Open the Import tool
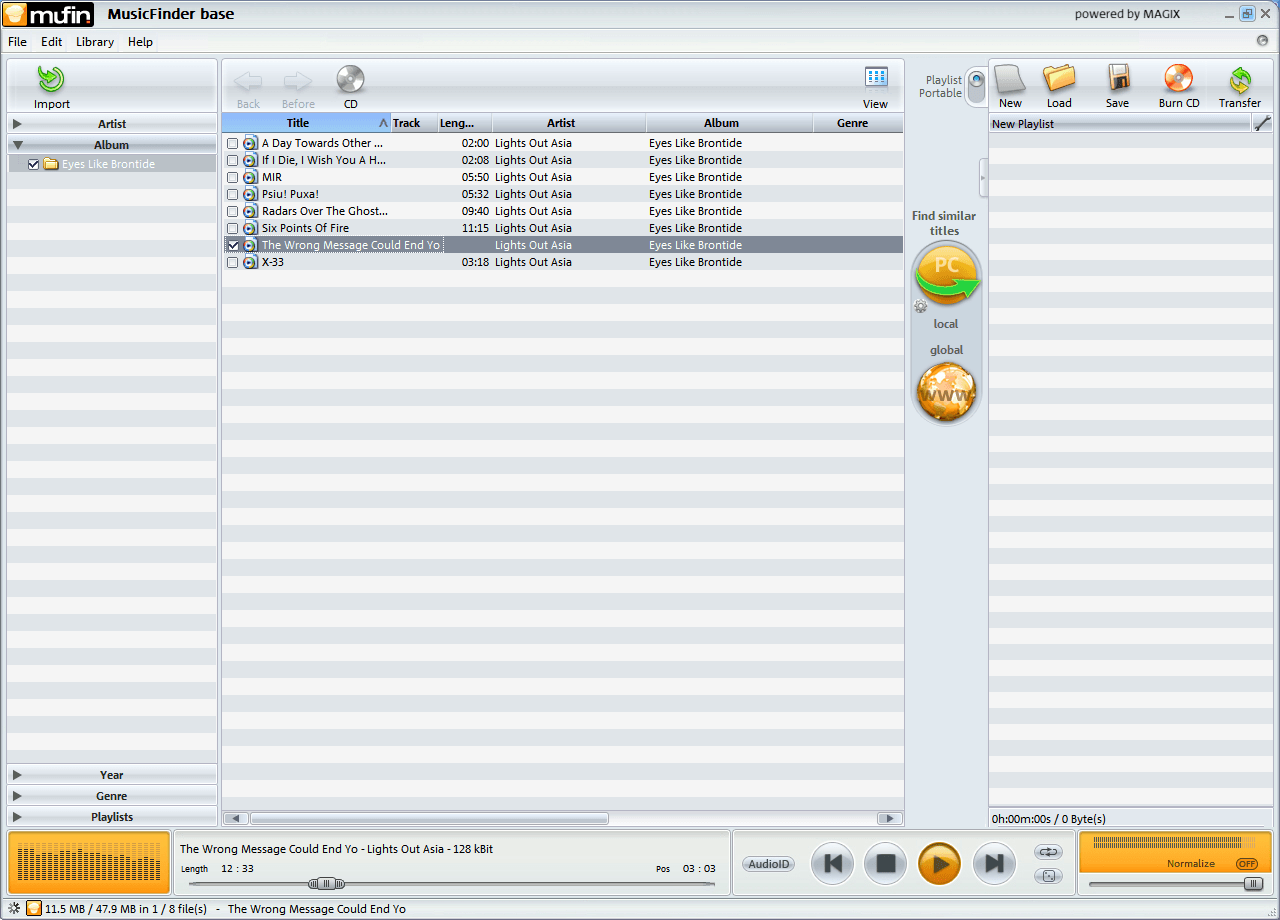Screen dimensions: 1280x920 tap(51, 86)
